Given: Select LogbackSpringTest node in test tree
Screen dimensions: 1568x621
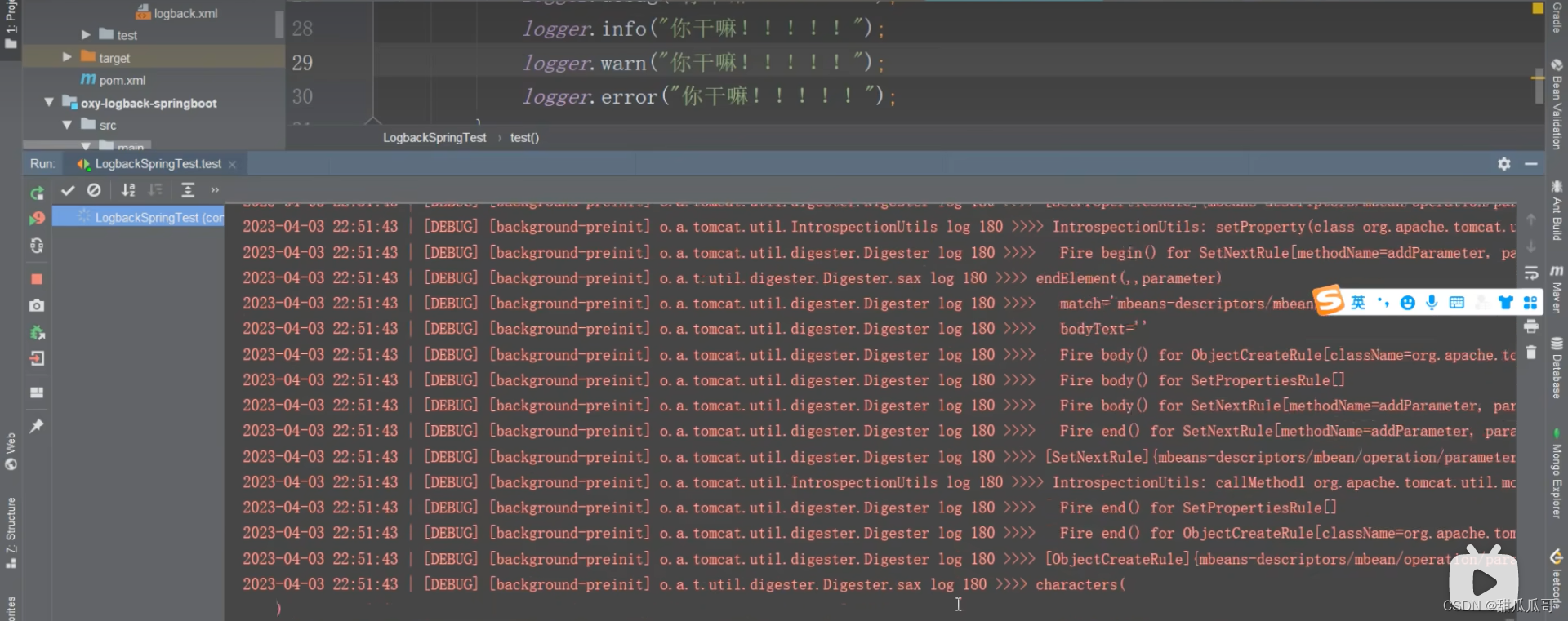Looking at the screenshot, I should coord(139,217).
